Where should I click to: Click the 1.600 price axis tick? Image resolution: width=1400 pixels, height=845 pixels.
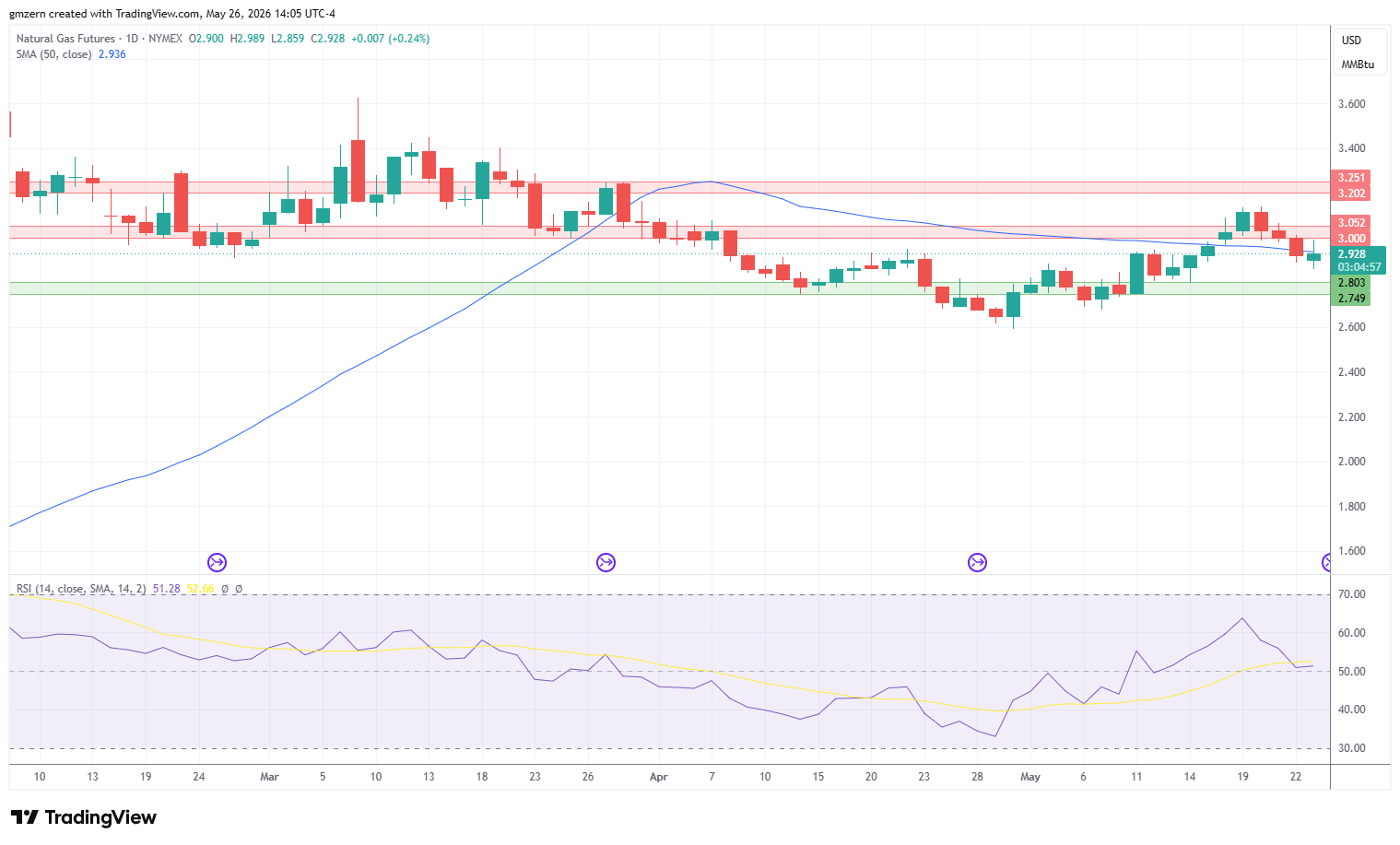1351,551
